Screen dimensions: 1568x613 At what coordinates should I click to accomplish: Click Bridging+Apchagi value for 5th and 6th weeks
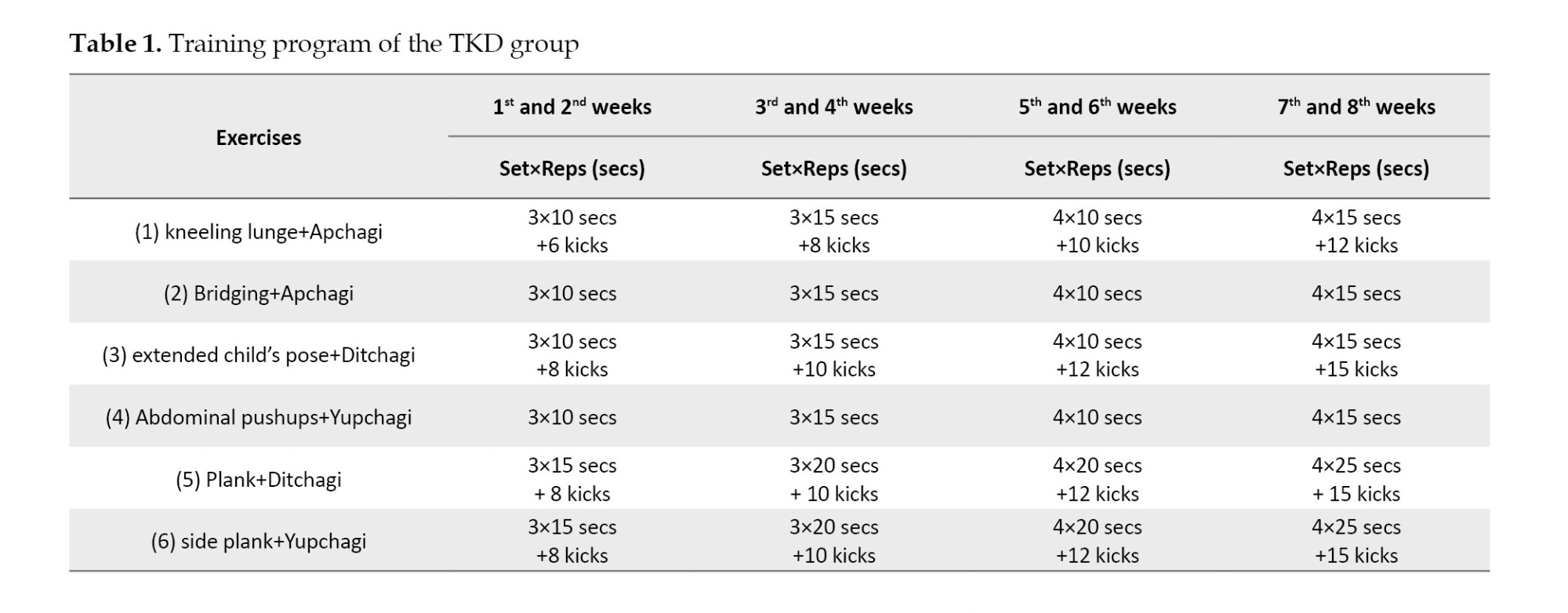(x=1097, y=293)
